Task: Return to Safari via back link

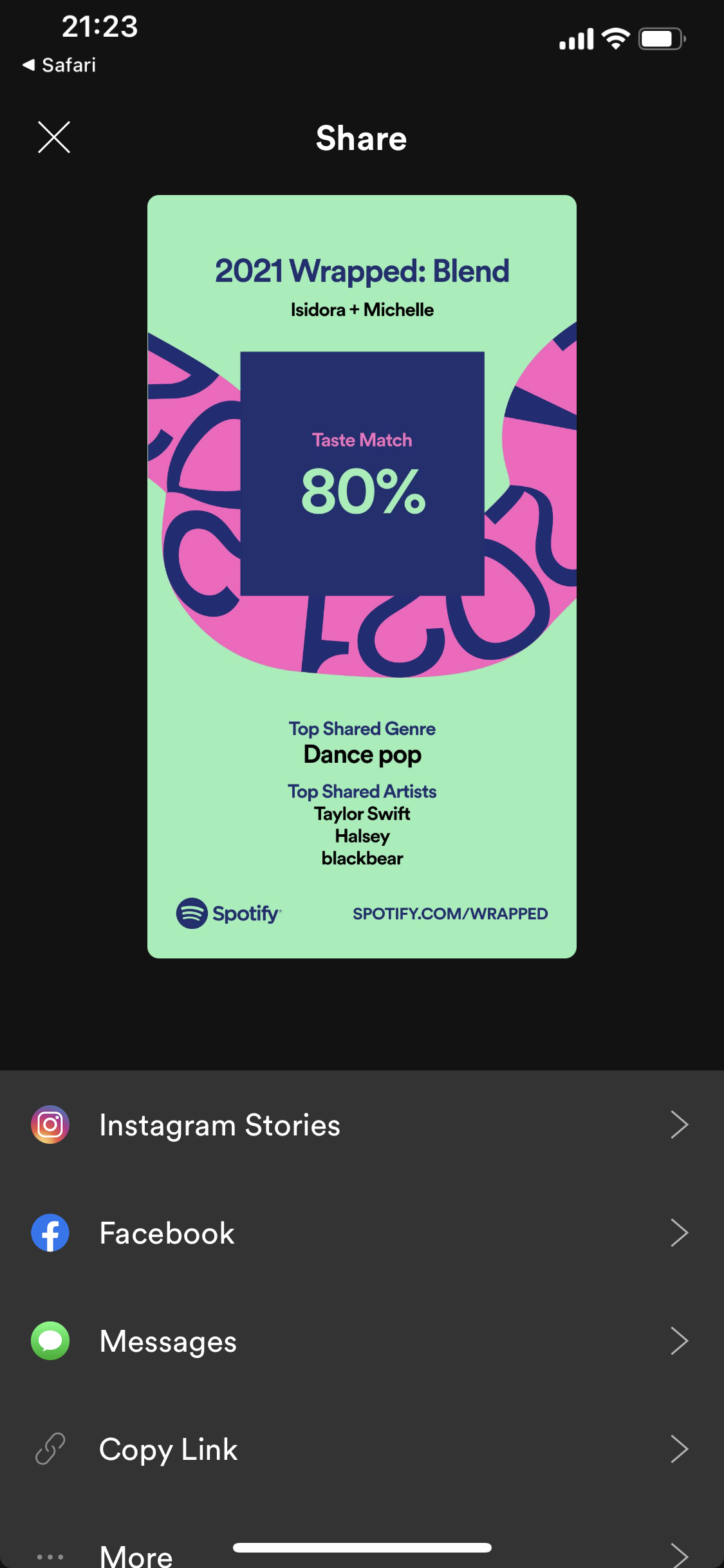Action: [x=59, y=65]
